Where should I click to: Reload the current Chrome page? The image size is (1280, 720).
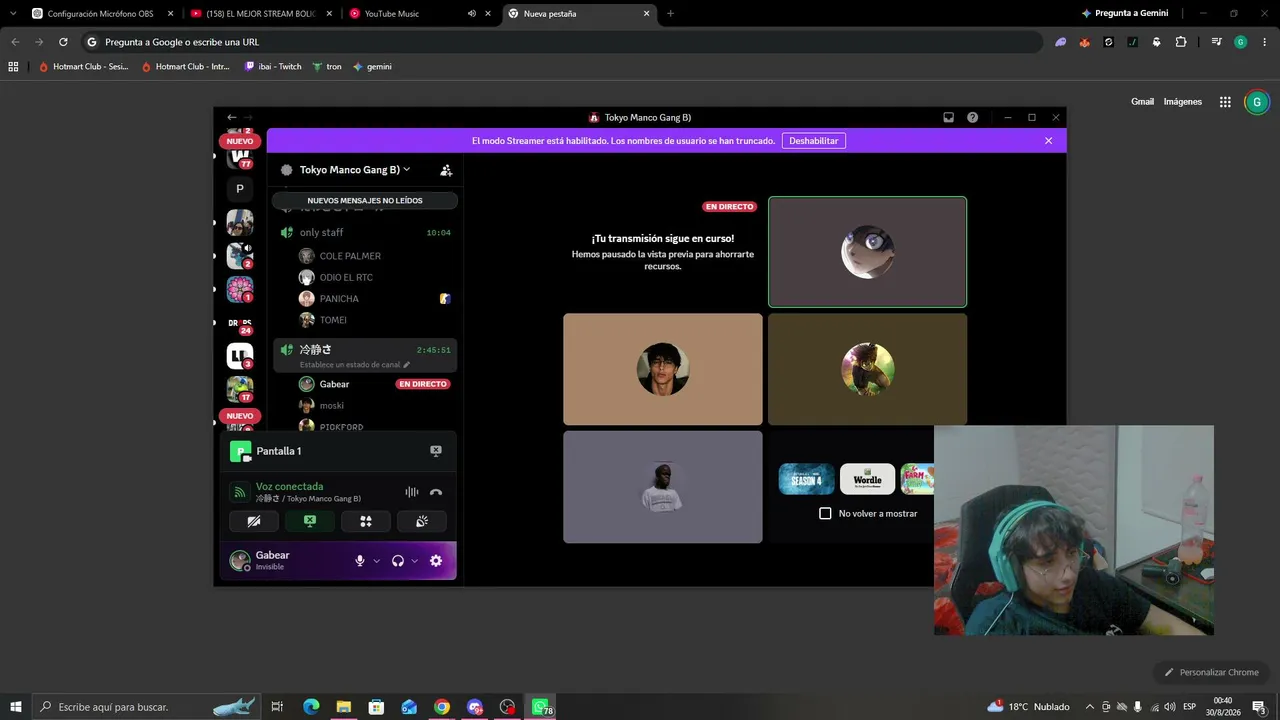63,42
